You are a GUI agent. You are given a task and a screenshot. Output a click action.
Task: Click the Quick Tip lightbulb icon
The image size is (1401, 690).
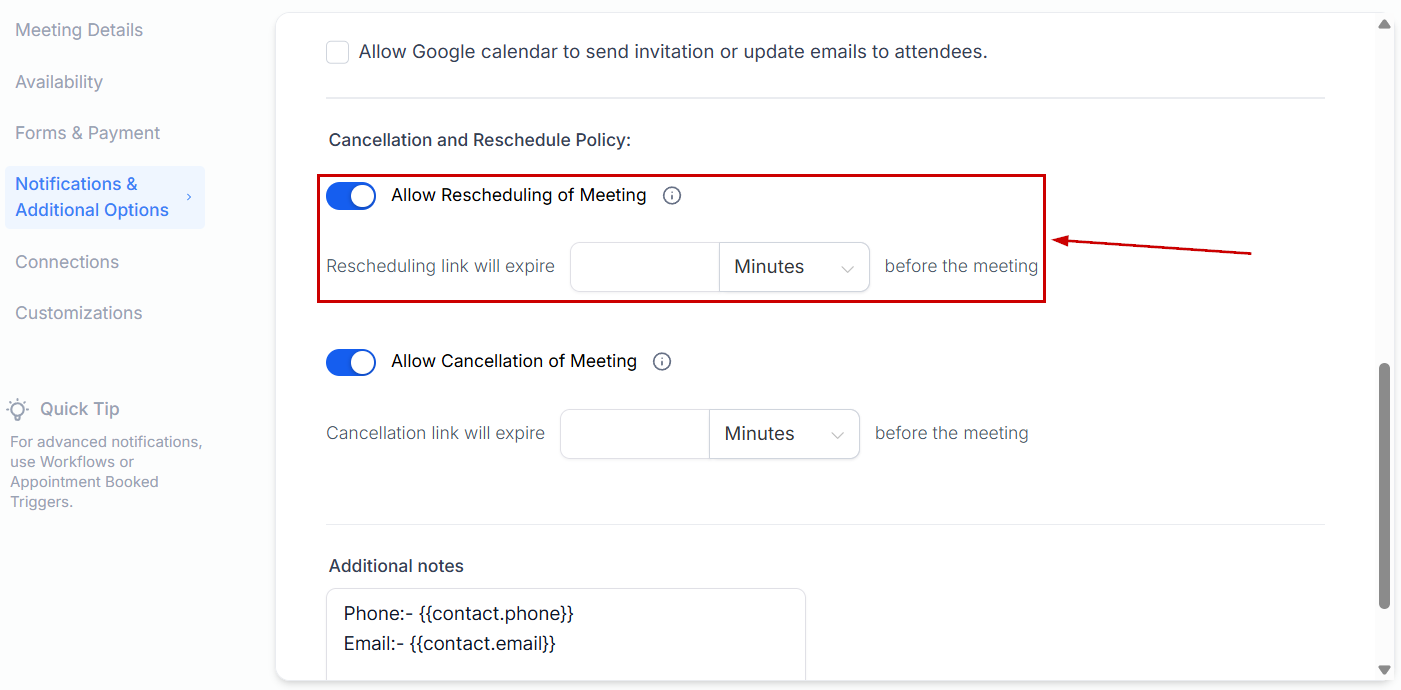(x=18, y=409)
